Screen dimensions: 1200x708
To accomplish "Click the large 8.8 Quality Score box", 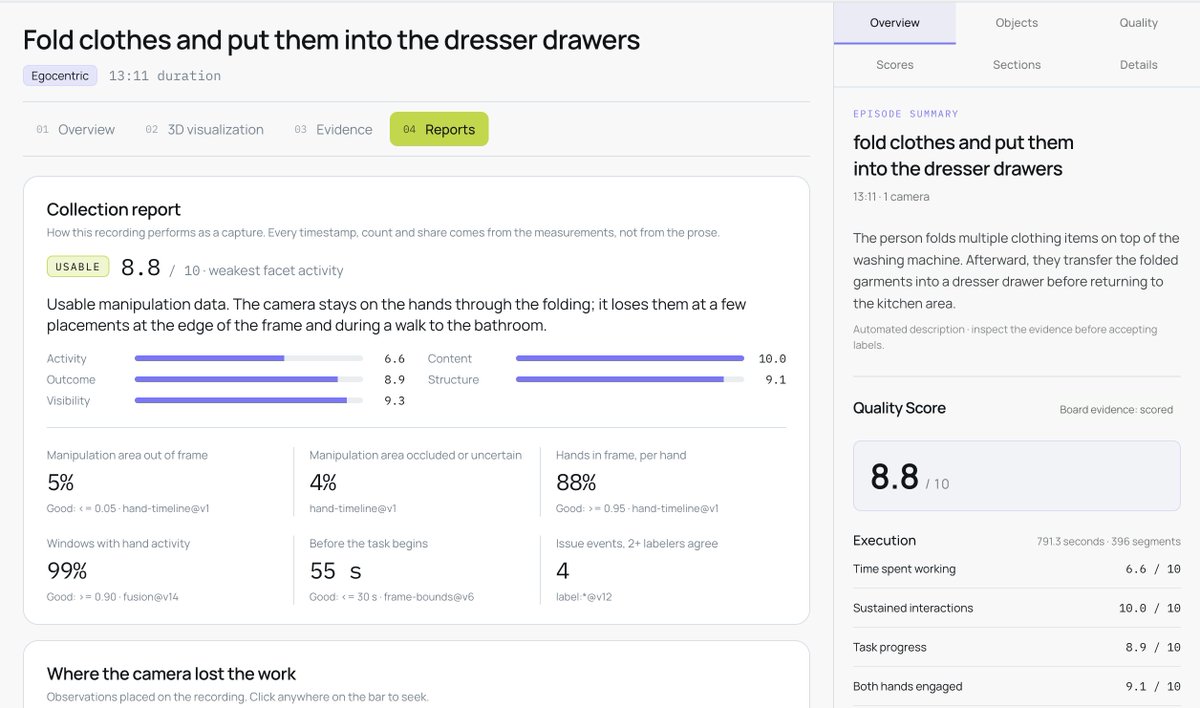I will point(1016,476).
